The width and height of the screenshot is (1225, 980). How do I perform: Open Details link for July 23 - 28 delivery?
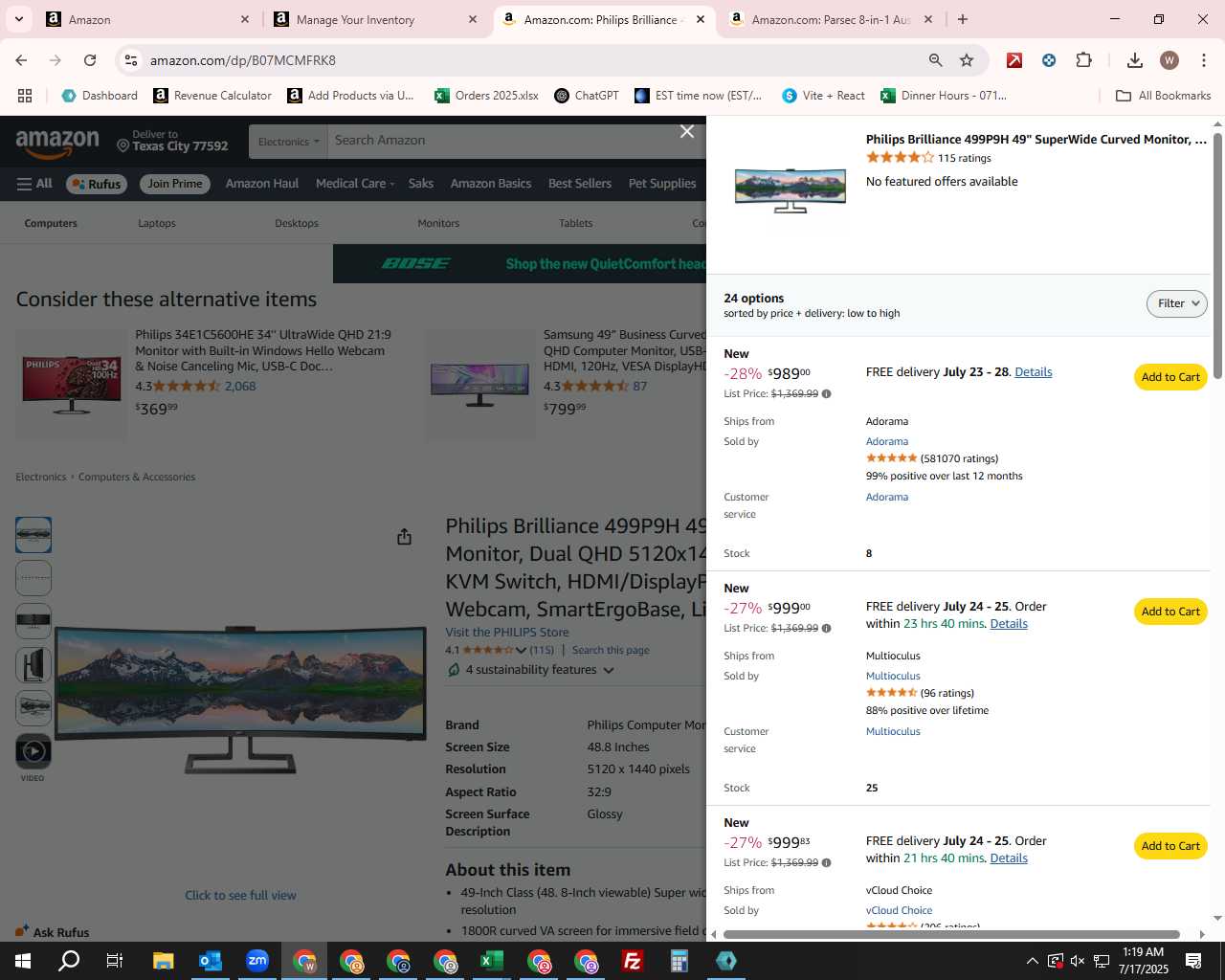(x=1033, y=372)
